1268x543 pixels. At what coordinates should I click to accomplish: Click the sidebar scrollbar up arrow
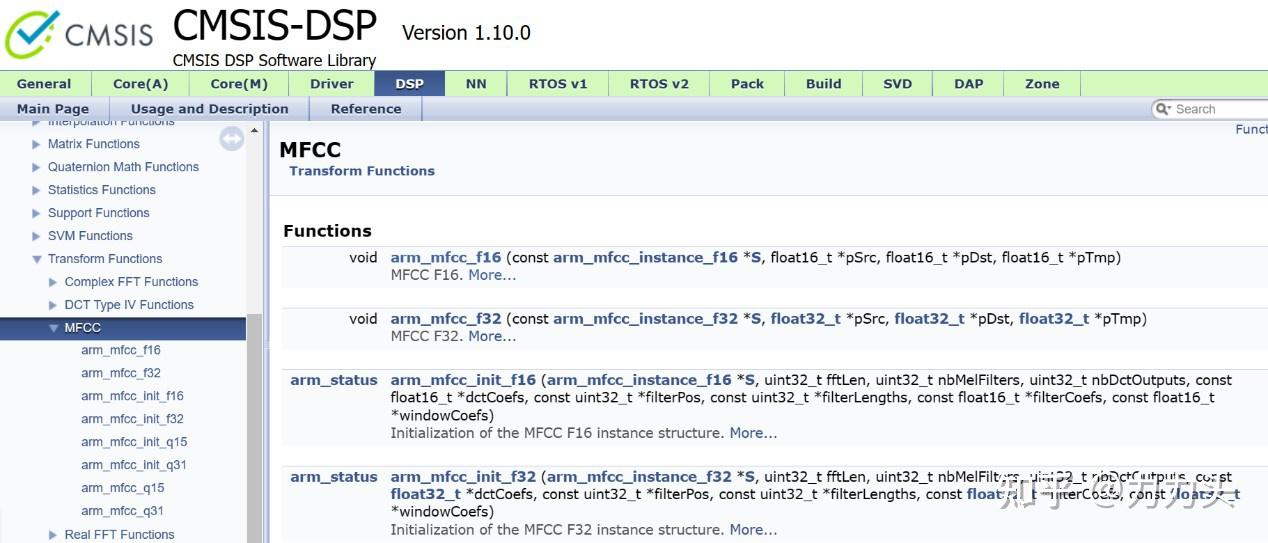[254, 131]
